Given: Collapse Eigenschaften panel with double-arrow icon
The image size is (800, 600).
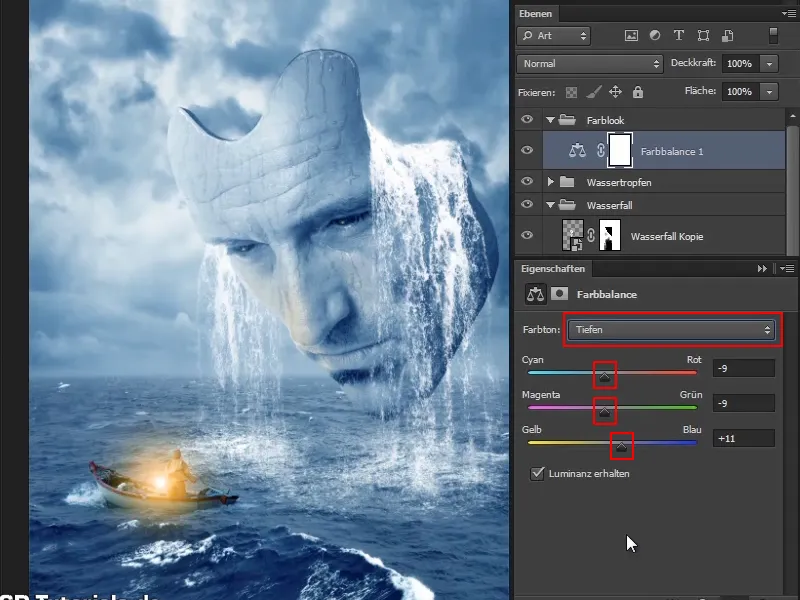Looking at the screenshot, I should [x=762, y=269].
